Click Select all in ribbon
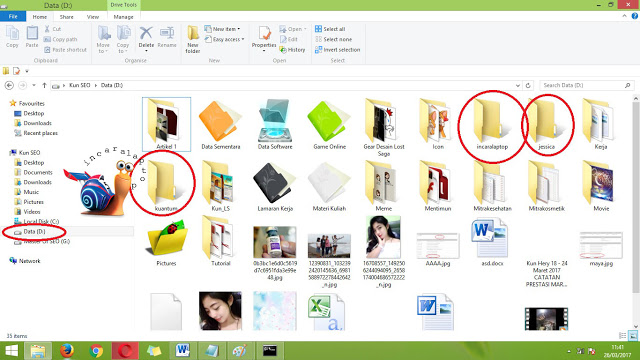The width and height of the screenshot is (640, 360). pos(330,29)
